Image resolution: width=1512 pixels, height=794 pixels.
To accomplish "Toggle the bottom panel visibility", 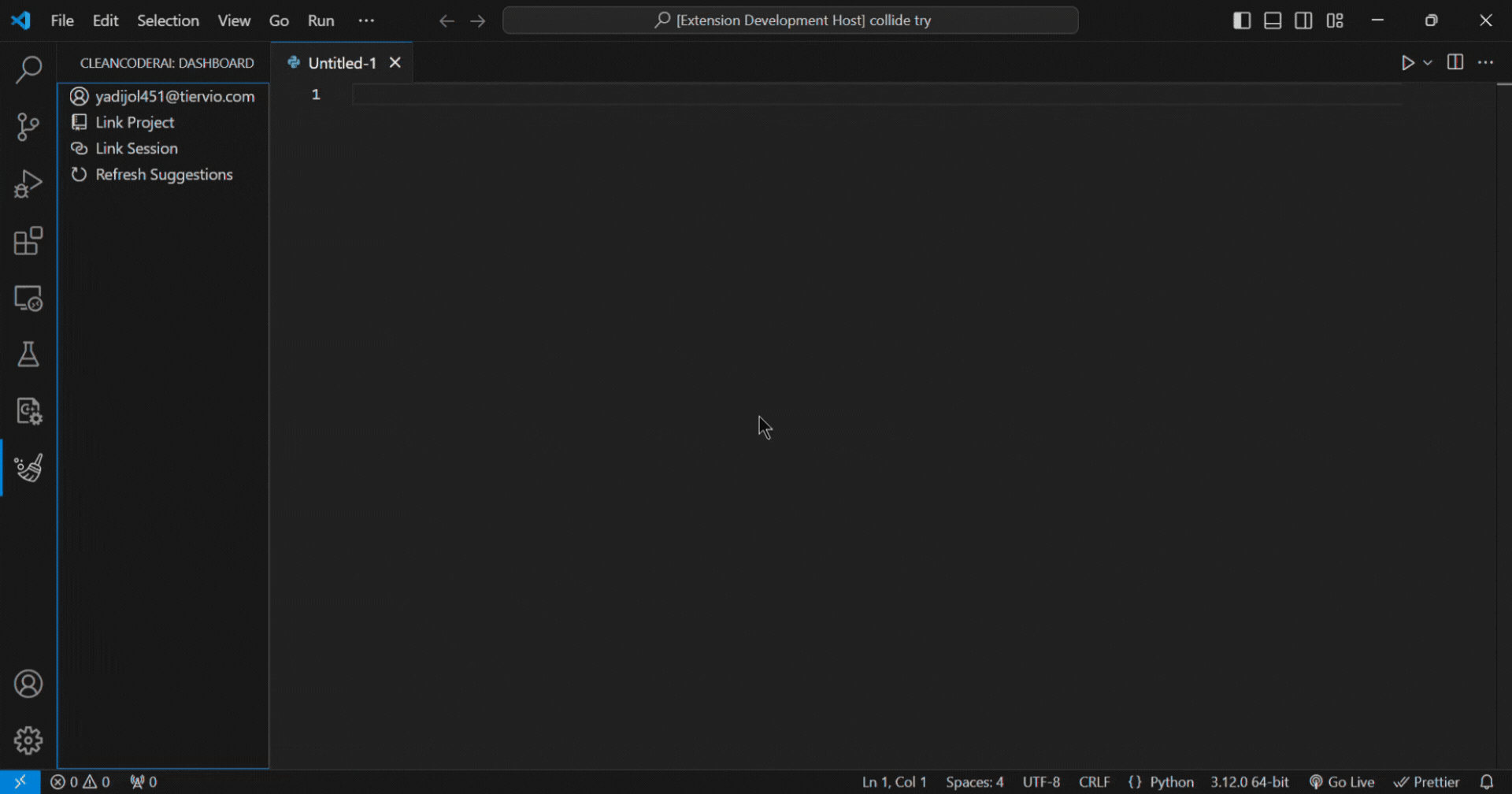I will [1273, 20].
